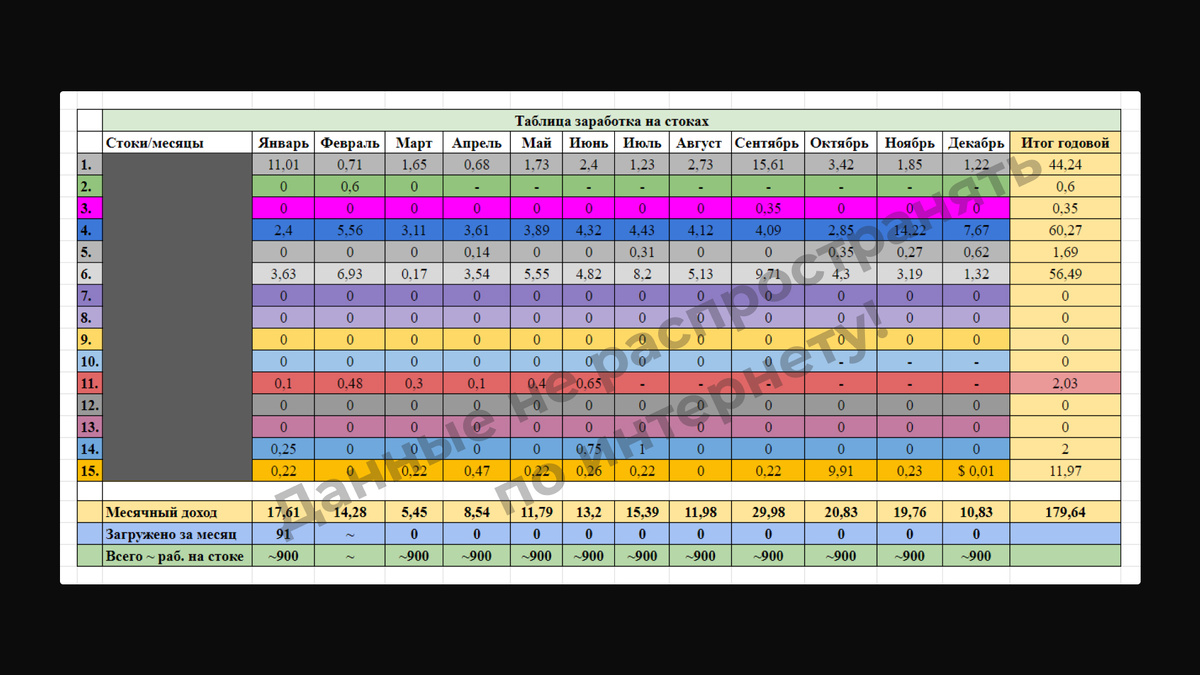This screenshot has width=1200, height=675.
Task: Click the cell containing 0,14
Action: point(476,252)
